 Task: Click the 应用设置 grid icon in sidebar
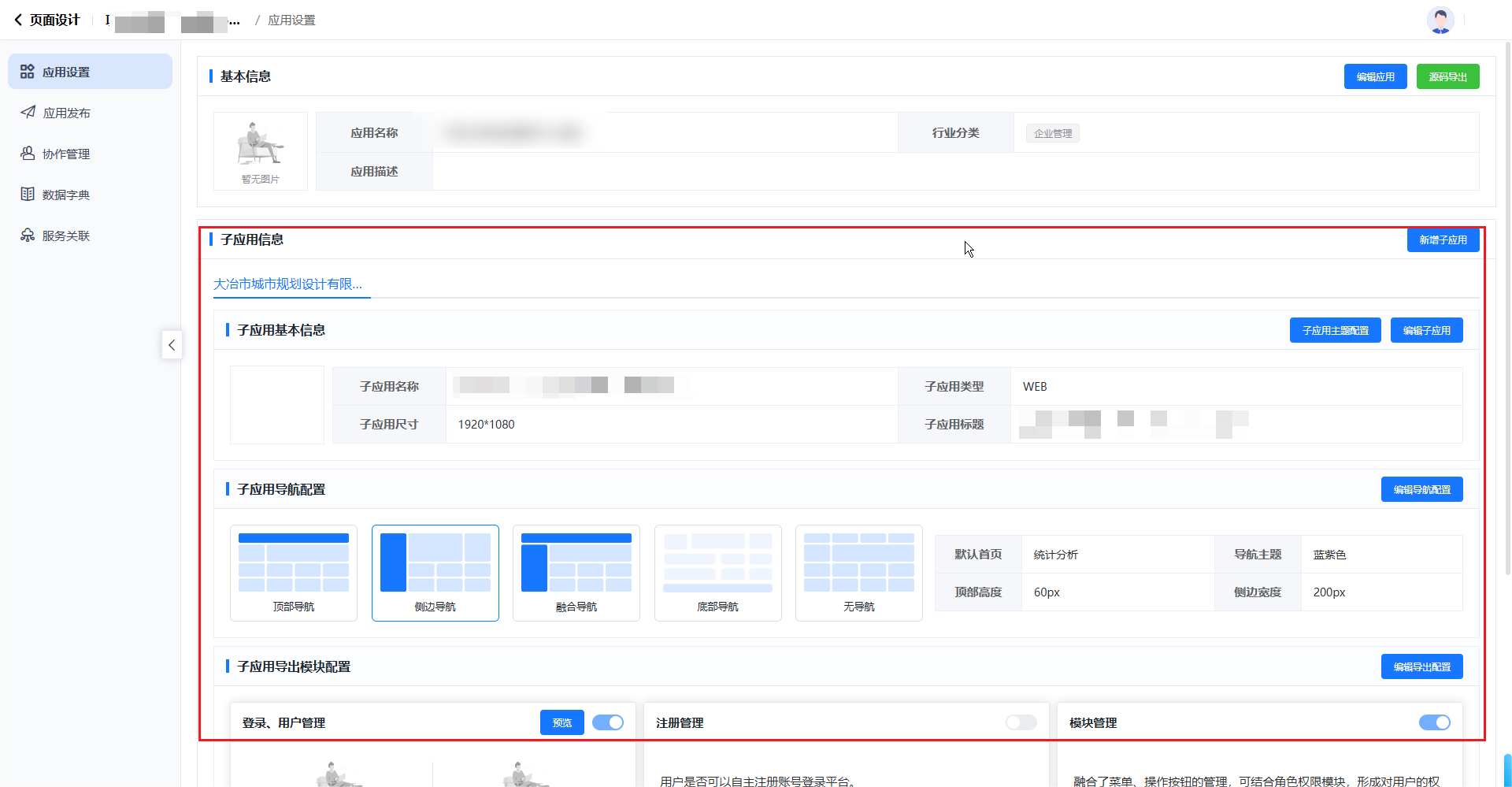pos(28,72)
